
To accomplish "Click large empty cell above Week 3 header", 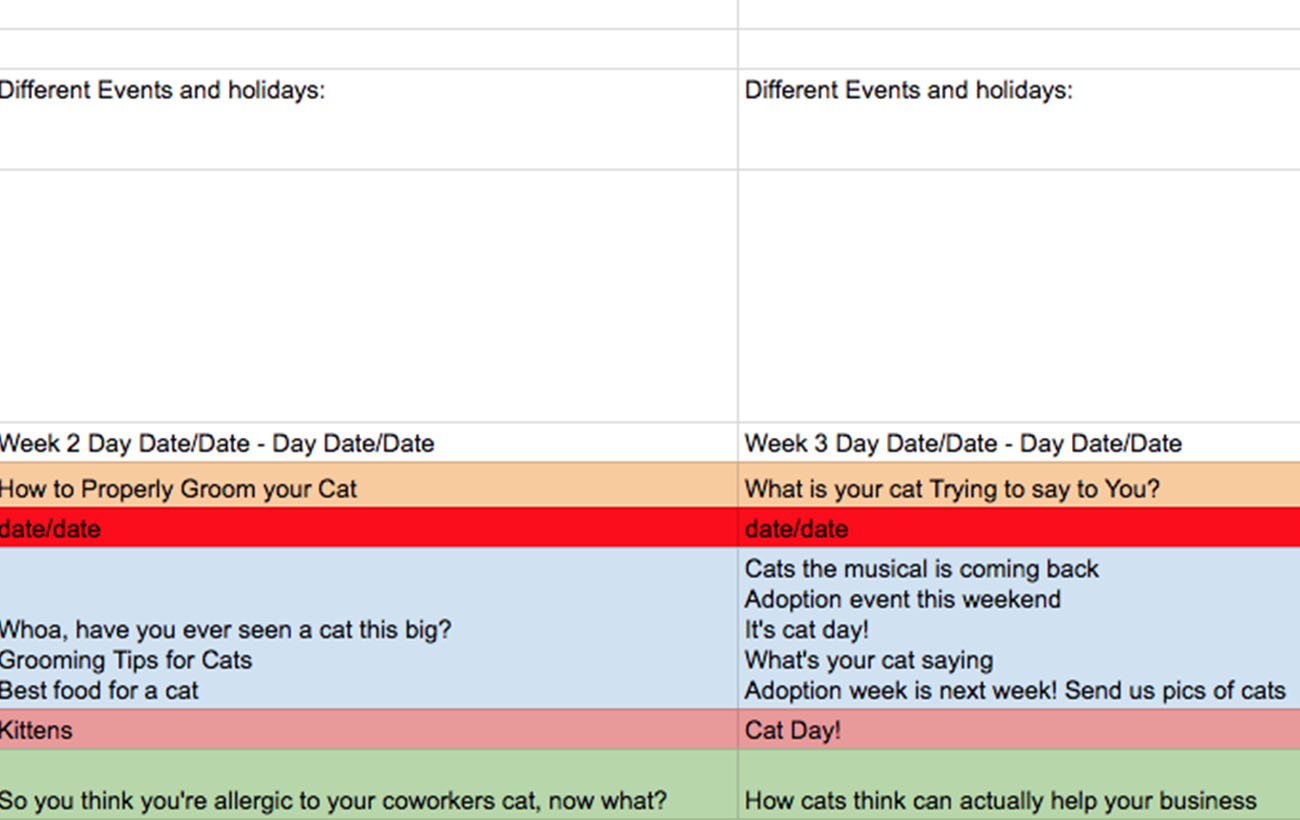I will pyautogui.click(x=1019, y=295).
